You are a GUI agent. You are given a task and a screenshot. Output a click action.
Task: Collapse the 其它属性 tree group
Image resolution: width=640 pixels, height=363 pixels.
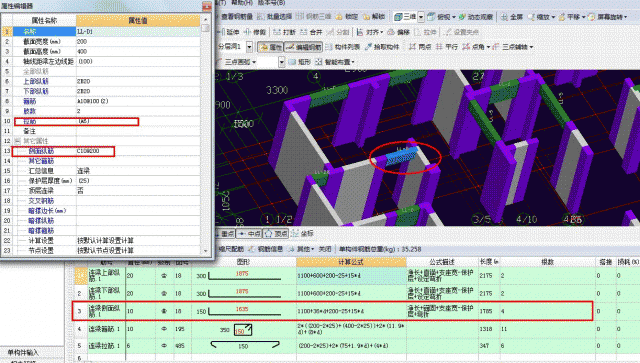coord(18,141)
